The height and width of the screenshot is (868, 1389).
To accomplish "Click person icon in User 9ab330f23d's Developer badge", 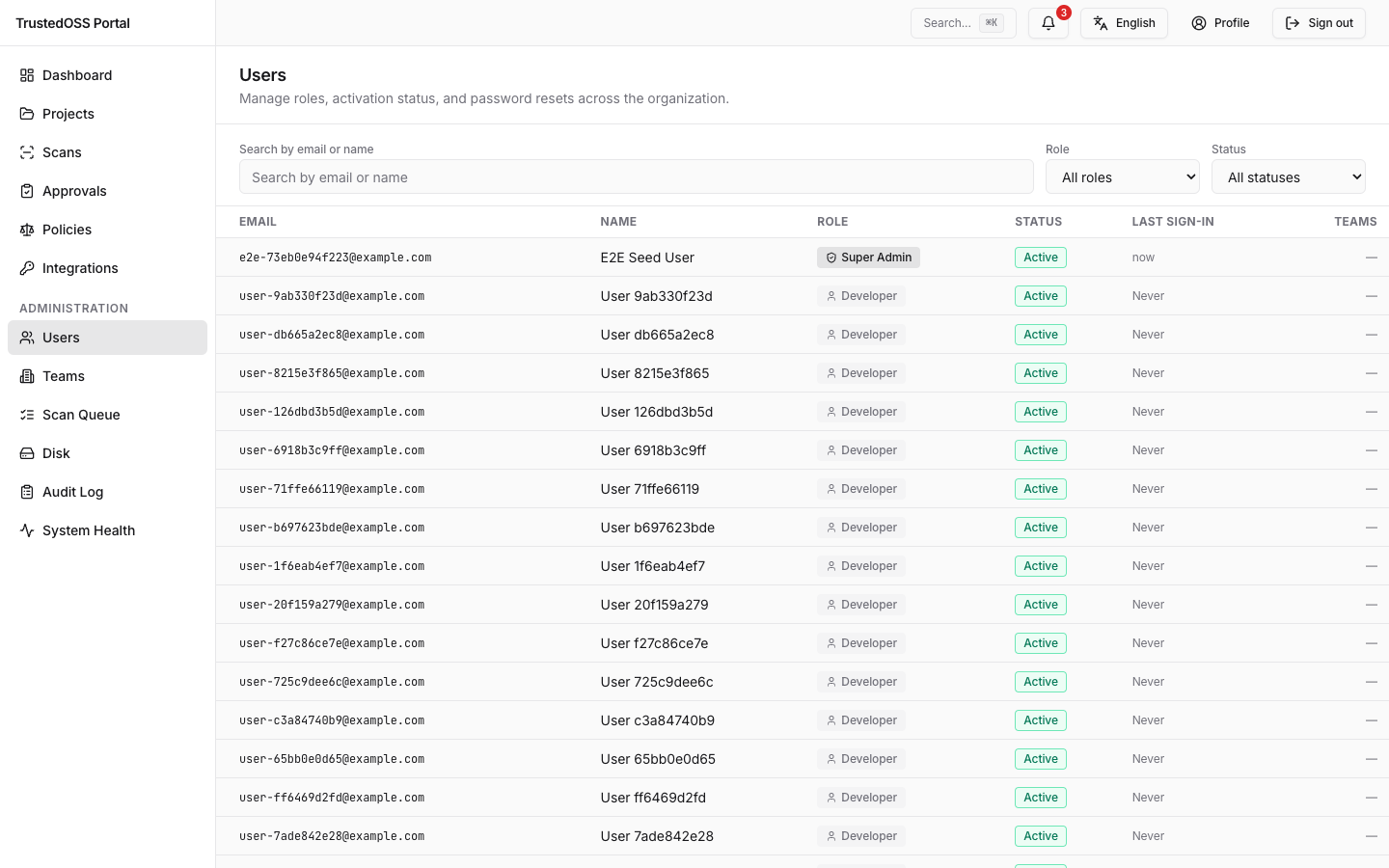I will pos(831,296).
